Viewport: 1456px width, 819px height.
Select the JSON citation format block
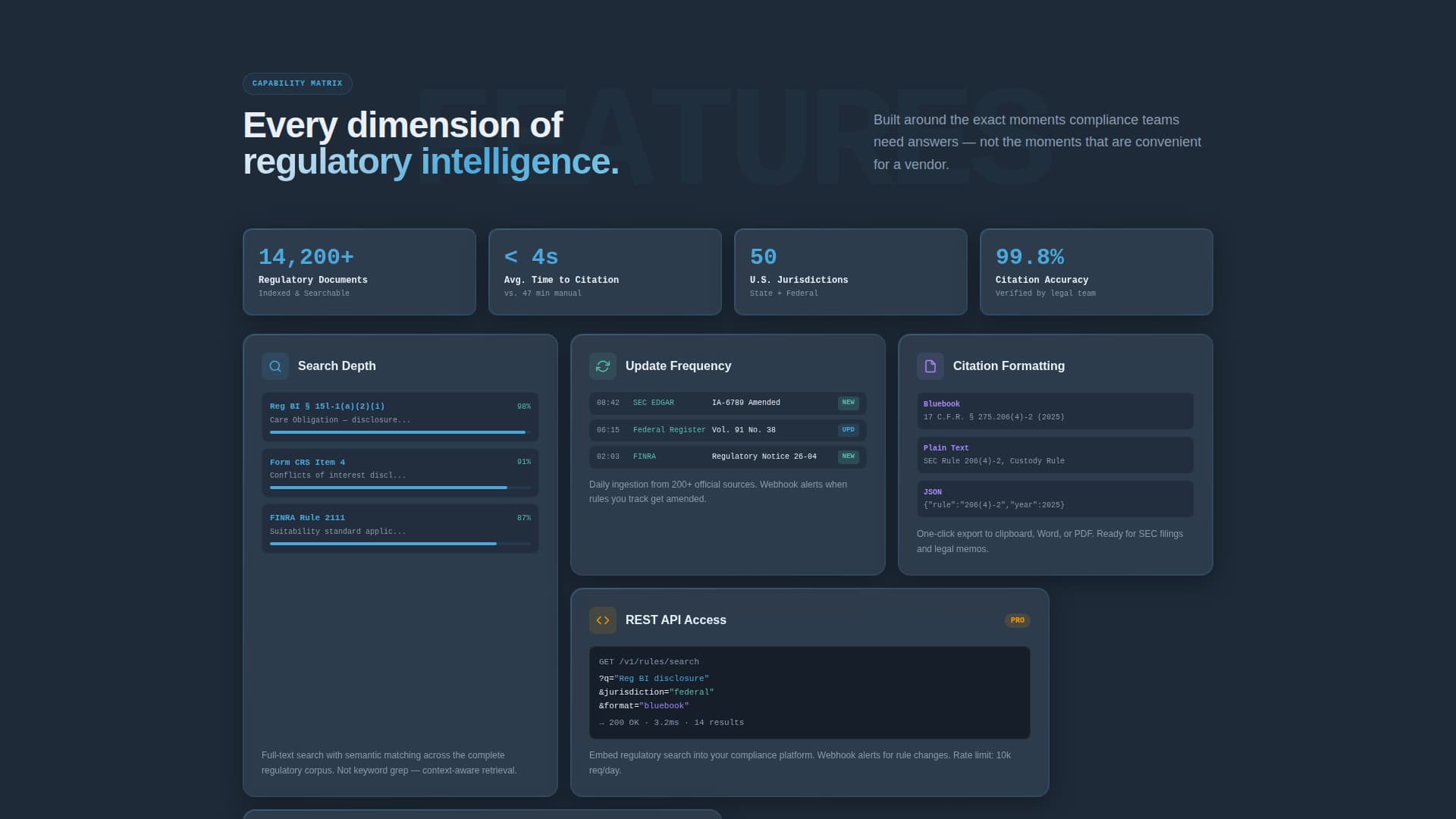pyautogui.click(x=1056, y=499)
